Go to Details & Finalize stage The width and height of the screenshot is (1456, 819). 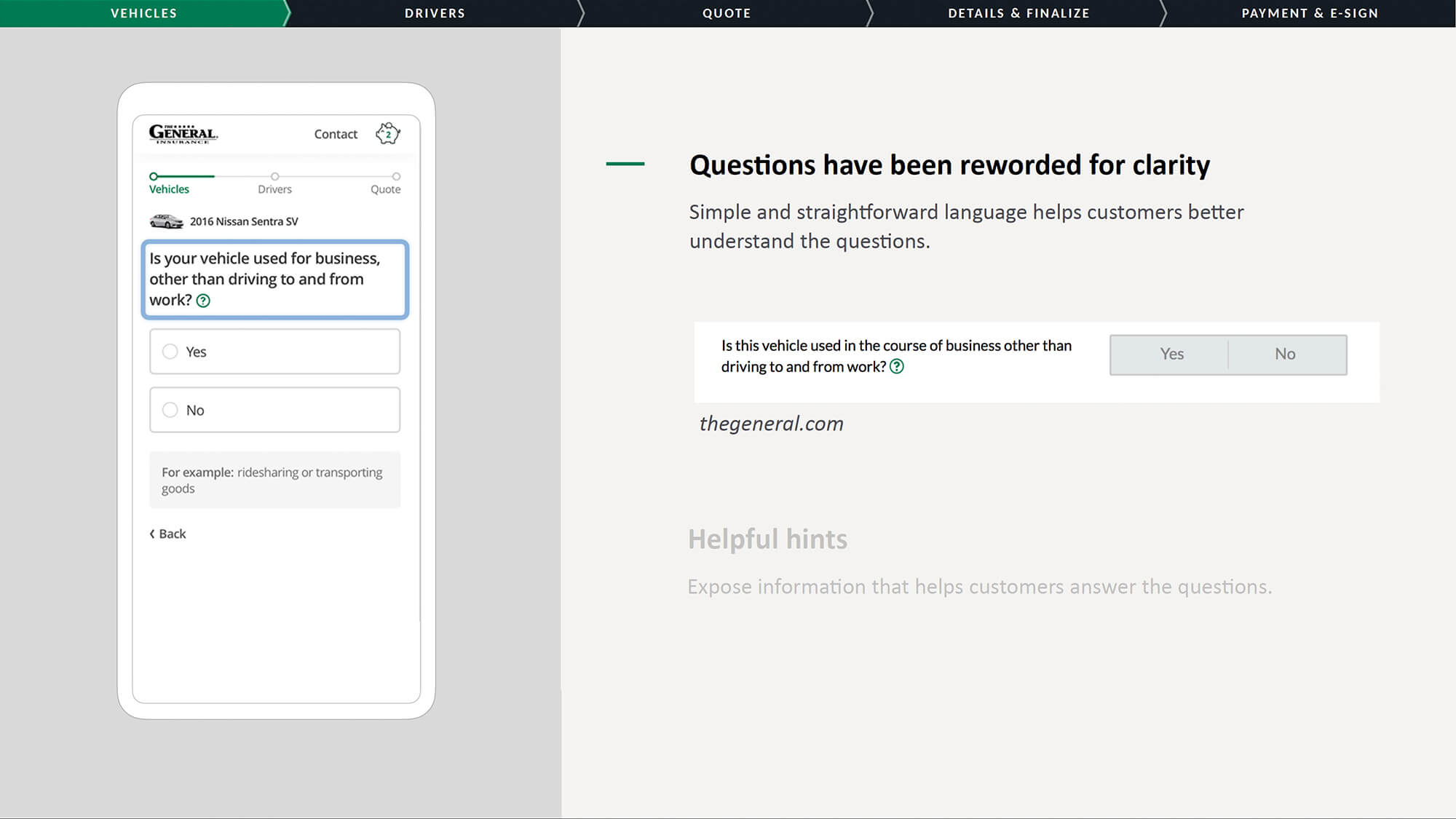1018,13
